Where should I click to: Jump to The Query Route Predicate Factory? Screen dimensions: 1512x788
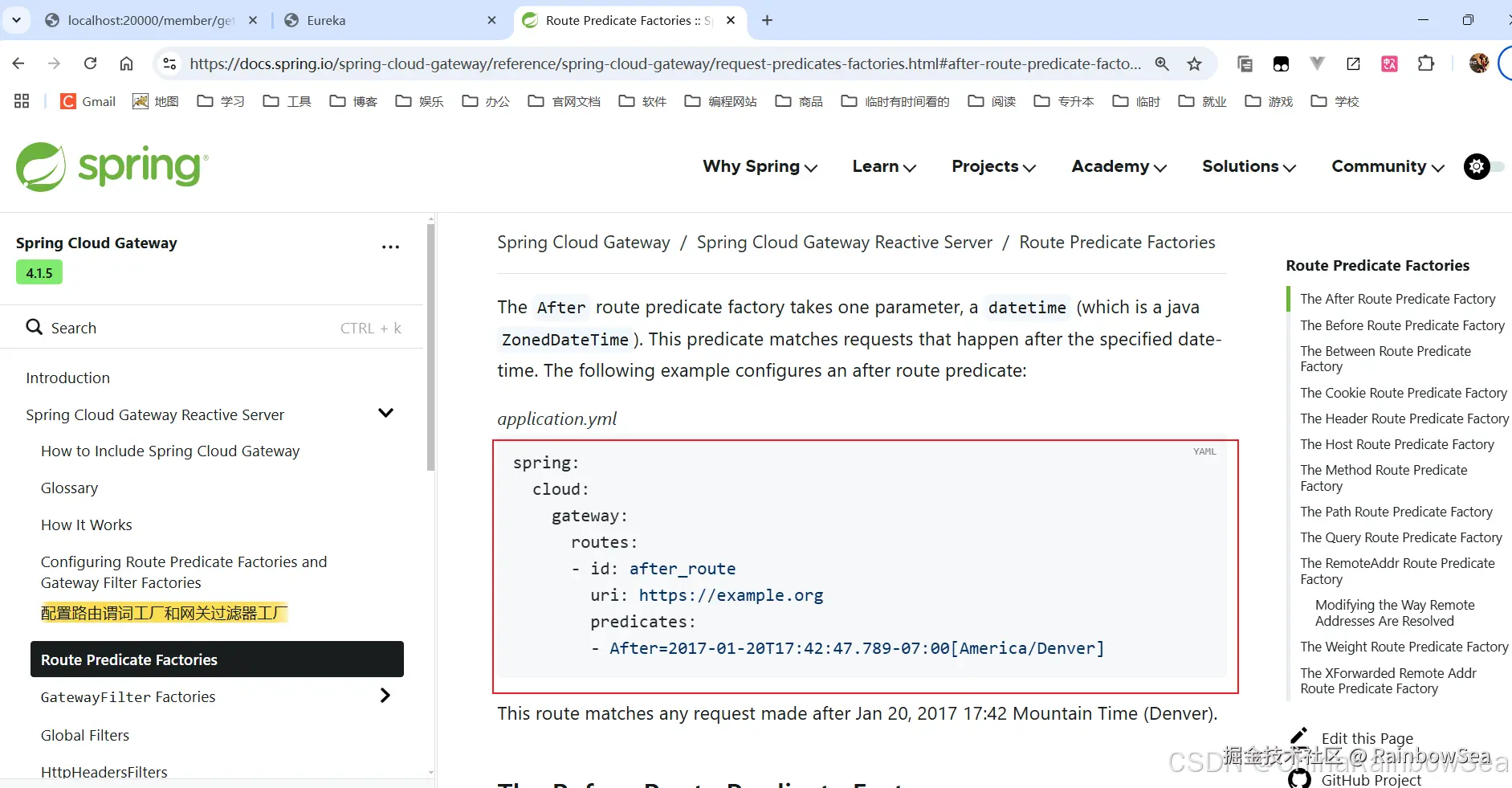click(1401, 537)
